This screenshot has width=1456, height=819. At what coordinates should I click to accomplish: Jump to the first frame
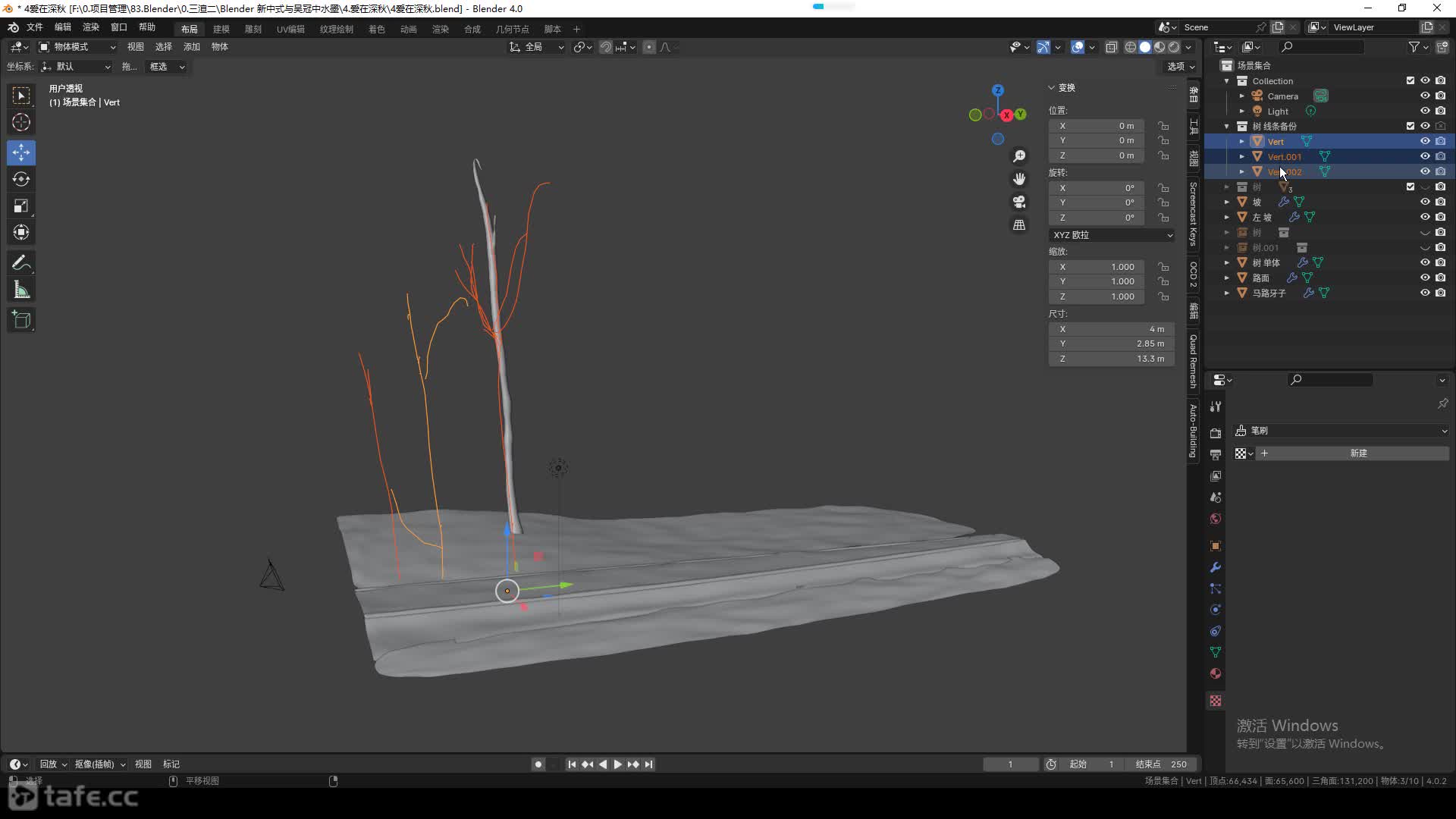pos(572,764)
